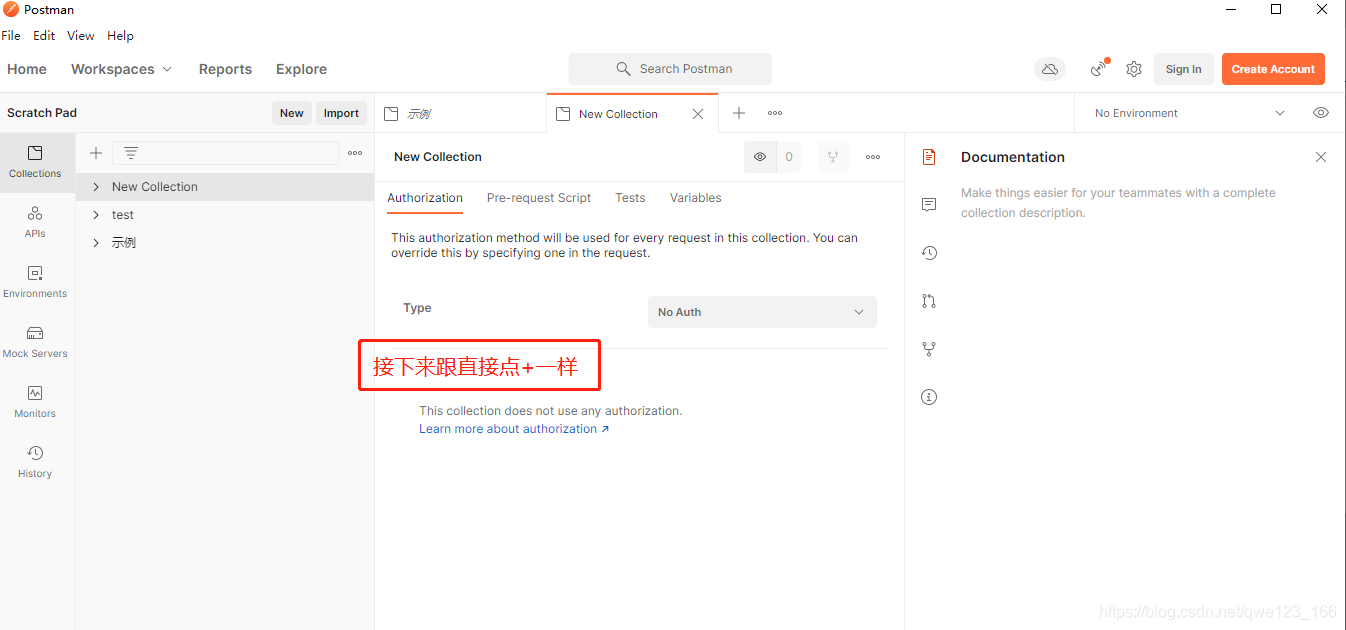The width and height of the screenshot is (1346, 630).
Task: Select the 示例 collection row
Action: [225, 243]
